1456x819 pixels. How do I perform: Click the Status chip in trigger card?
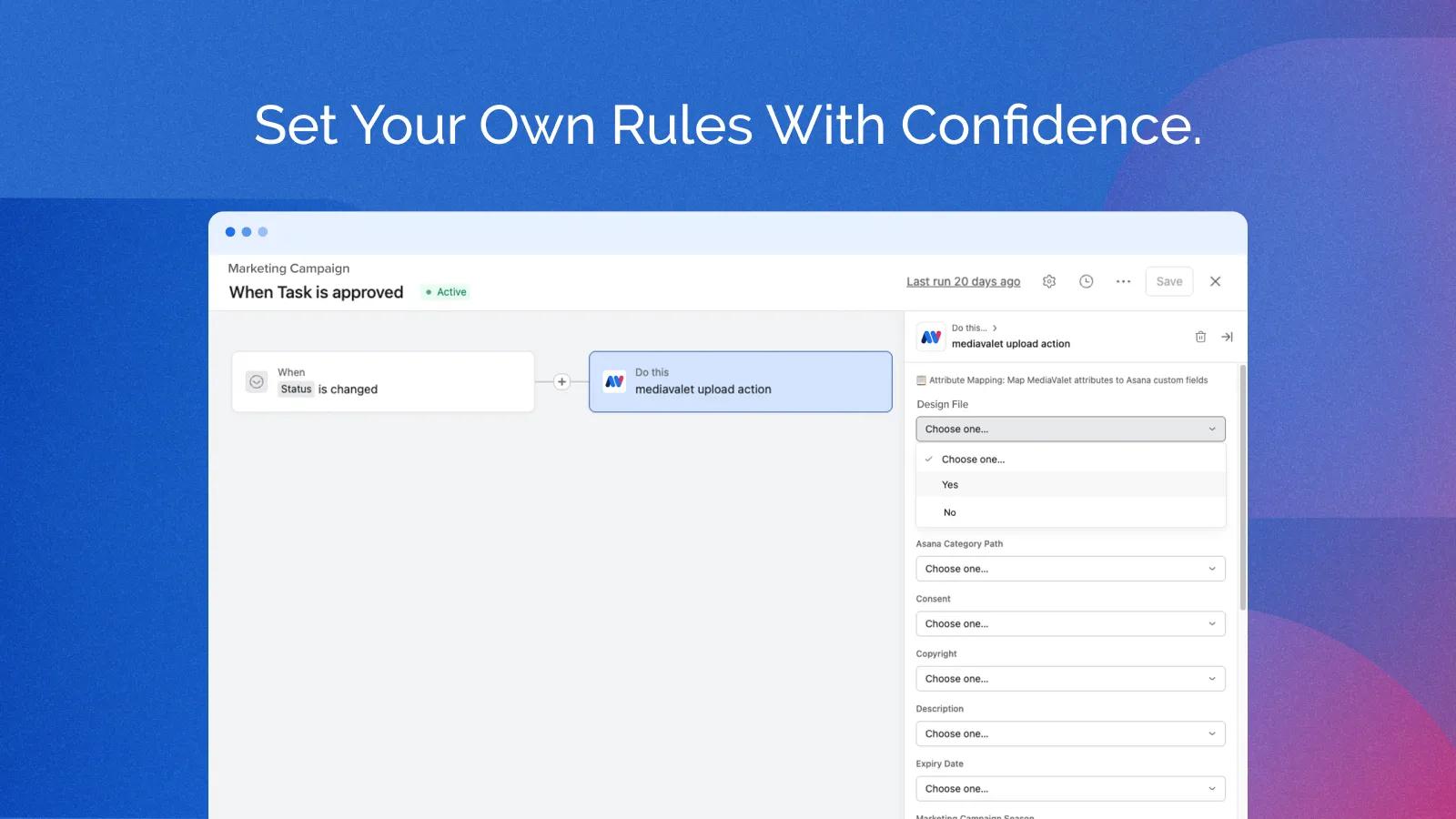296,389
